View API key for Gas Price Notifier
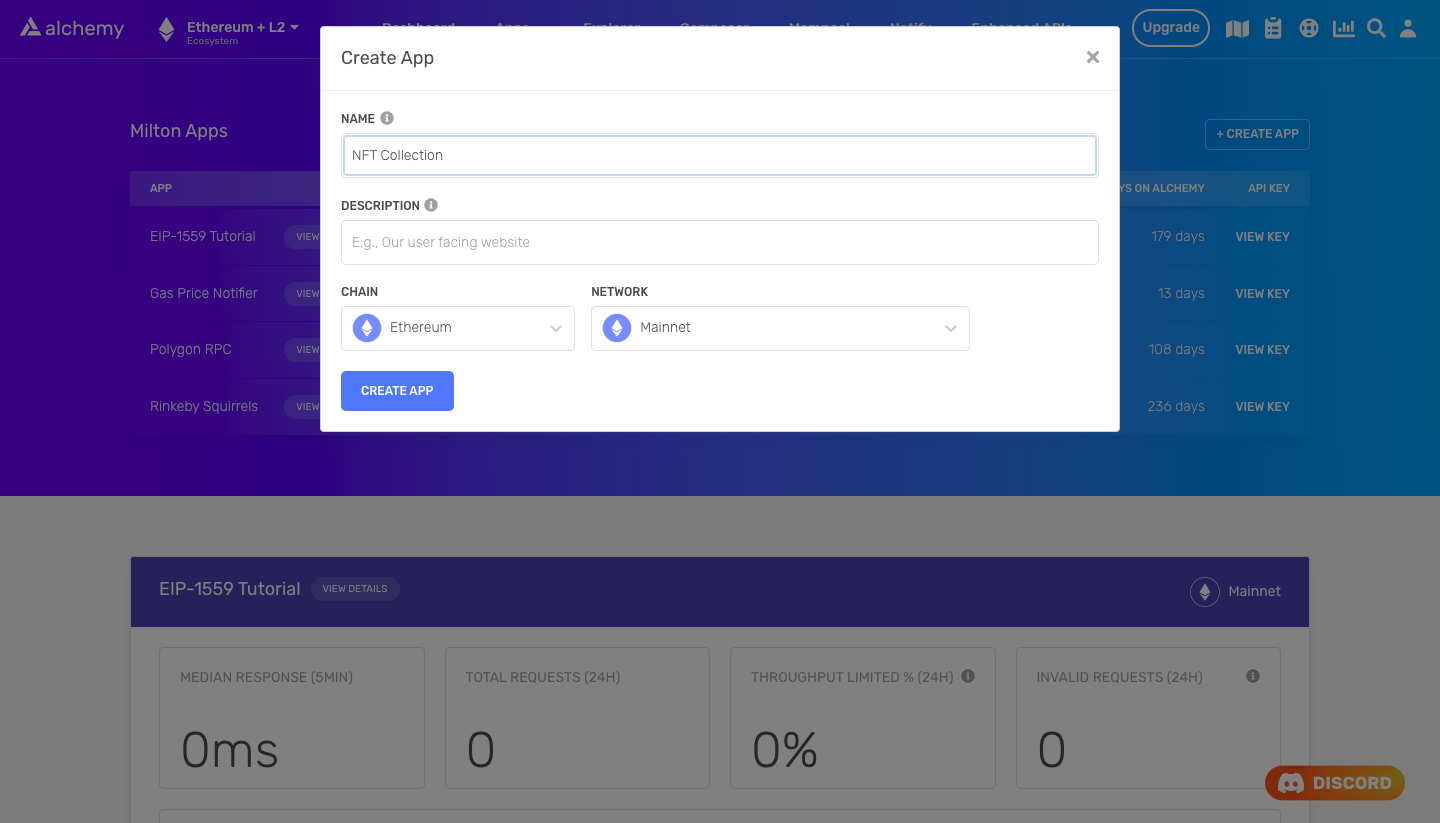Image resolution: width=1440 pixels, height=823 pixels. [x=1262, y=294]
